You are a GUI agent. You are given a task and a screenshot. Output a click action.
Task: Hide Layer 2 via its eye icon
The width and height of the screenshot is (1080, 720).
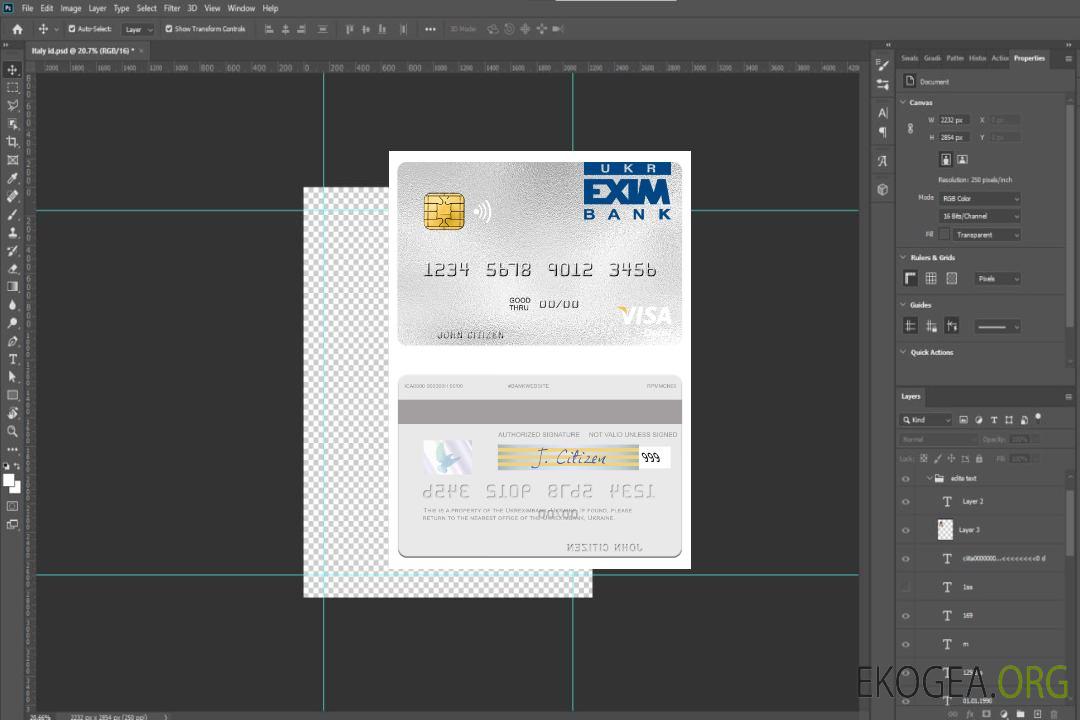pyautogui.click(x=906, y=502)
